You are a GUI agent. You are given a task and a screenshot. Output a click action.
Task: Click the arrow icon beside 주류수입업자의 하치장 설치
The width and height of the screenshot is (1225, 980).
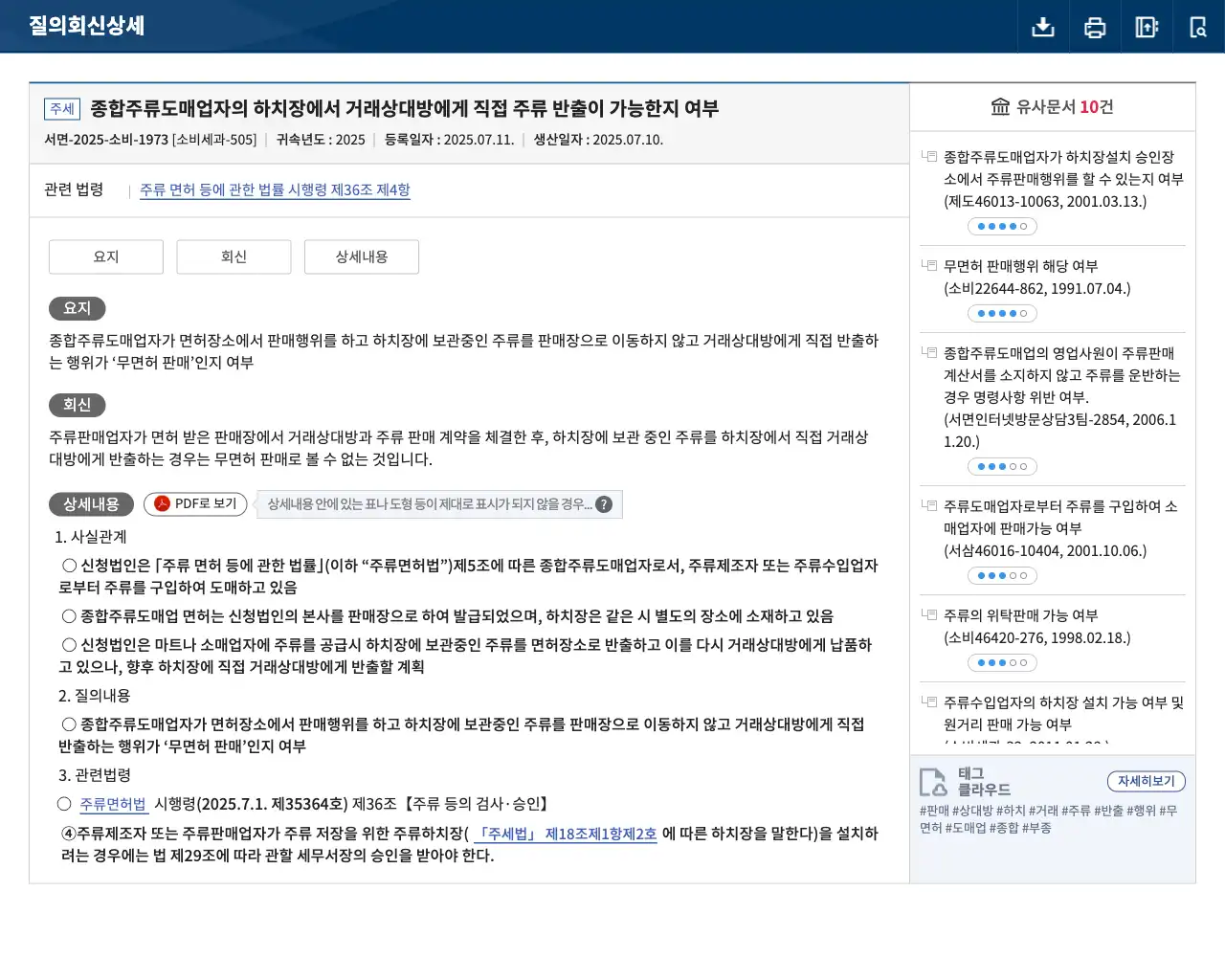point(928,702)
